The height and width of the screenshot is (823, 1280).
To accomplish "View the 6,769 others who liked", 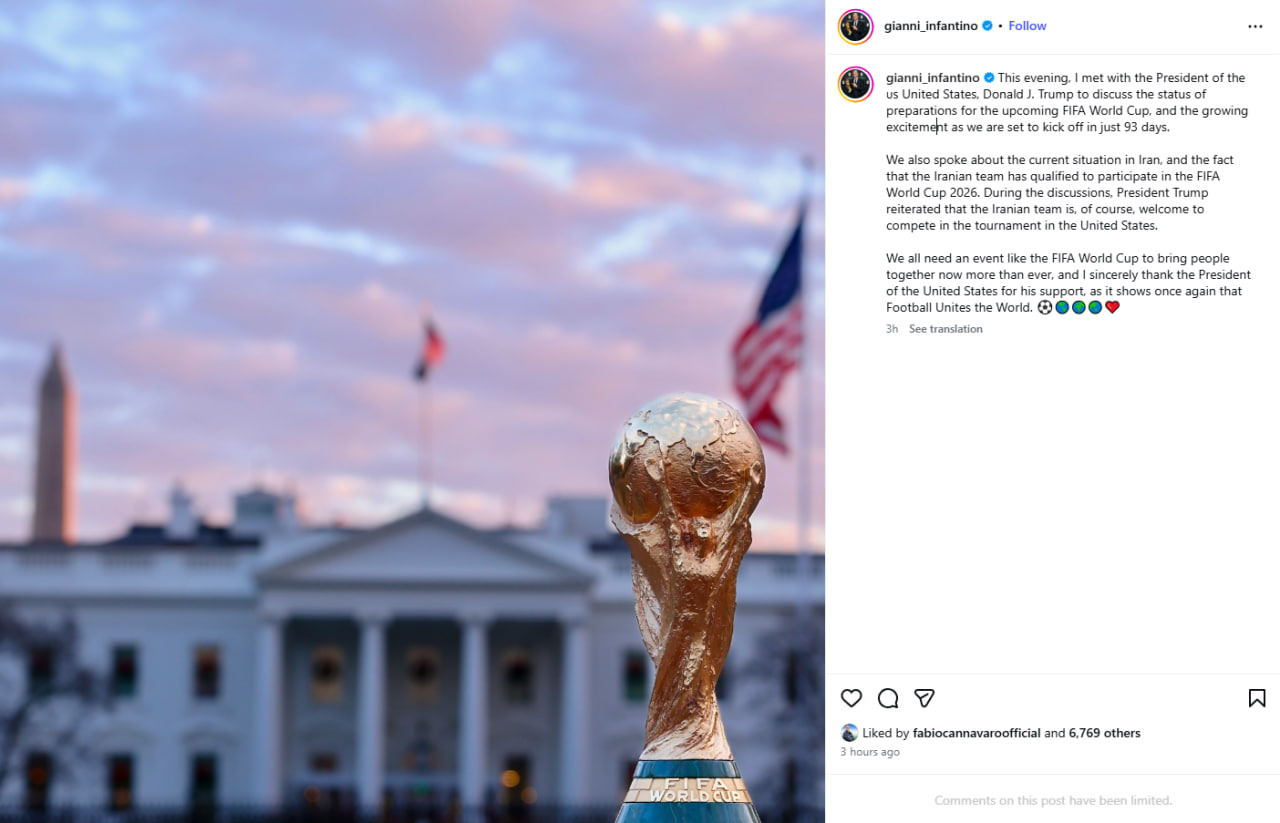I will (x=1105, y=733).
